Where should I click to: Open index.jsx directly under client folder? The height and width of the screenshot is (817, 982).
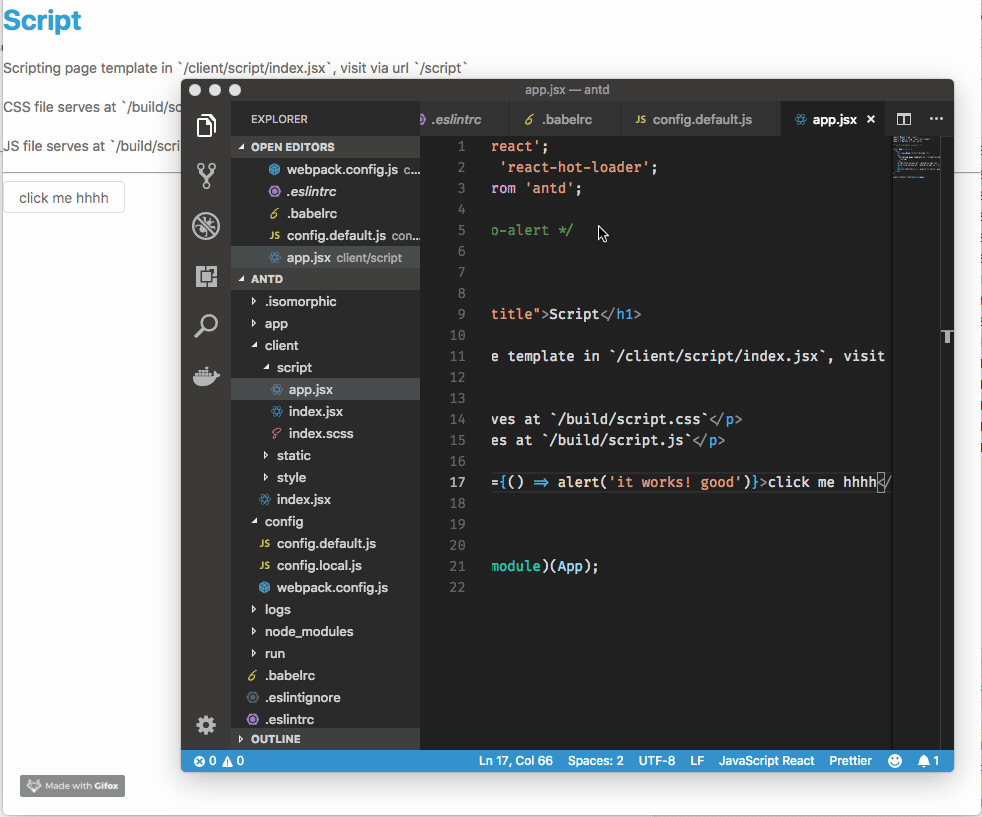click(326, 499)
